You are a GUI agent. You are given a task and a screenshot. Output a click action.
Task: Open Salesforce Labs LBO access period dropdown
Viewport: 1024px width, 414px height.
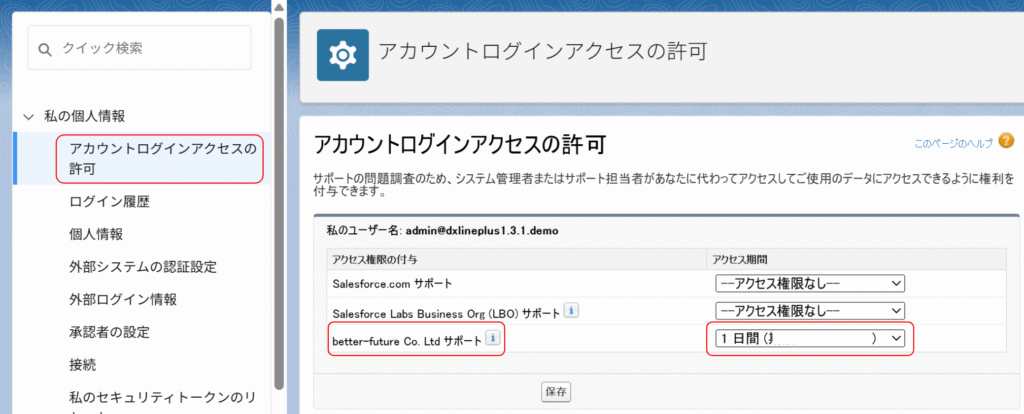coord(810,311)
